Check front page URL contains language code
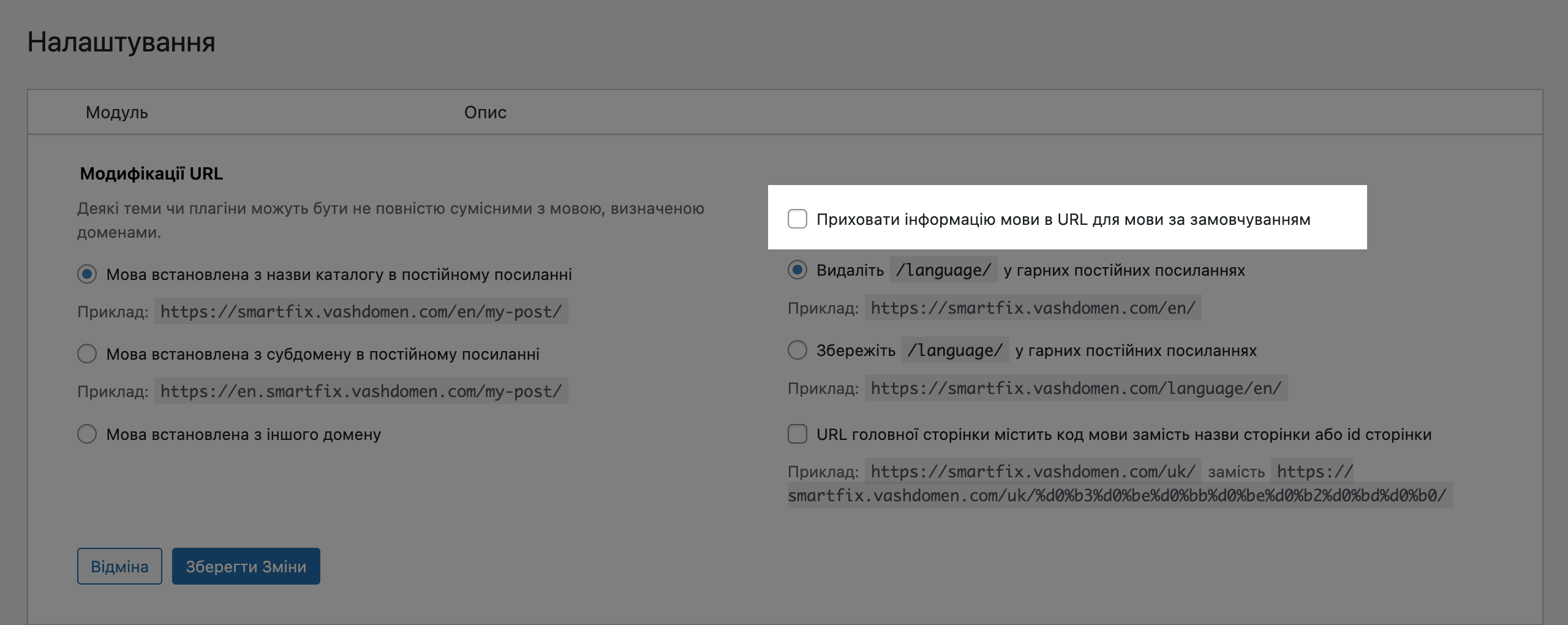Image resolution: width=1568 pixels, height=625 pixels. [x=797, y=434]
